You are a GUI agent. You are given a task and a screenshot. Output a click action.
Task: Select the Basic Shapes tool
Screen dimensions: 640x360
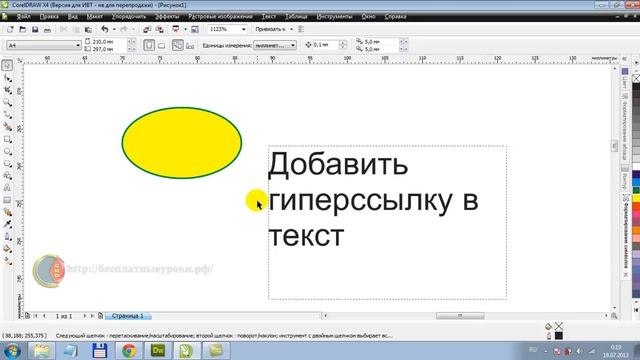pos(7,176)
